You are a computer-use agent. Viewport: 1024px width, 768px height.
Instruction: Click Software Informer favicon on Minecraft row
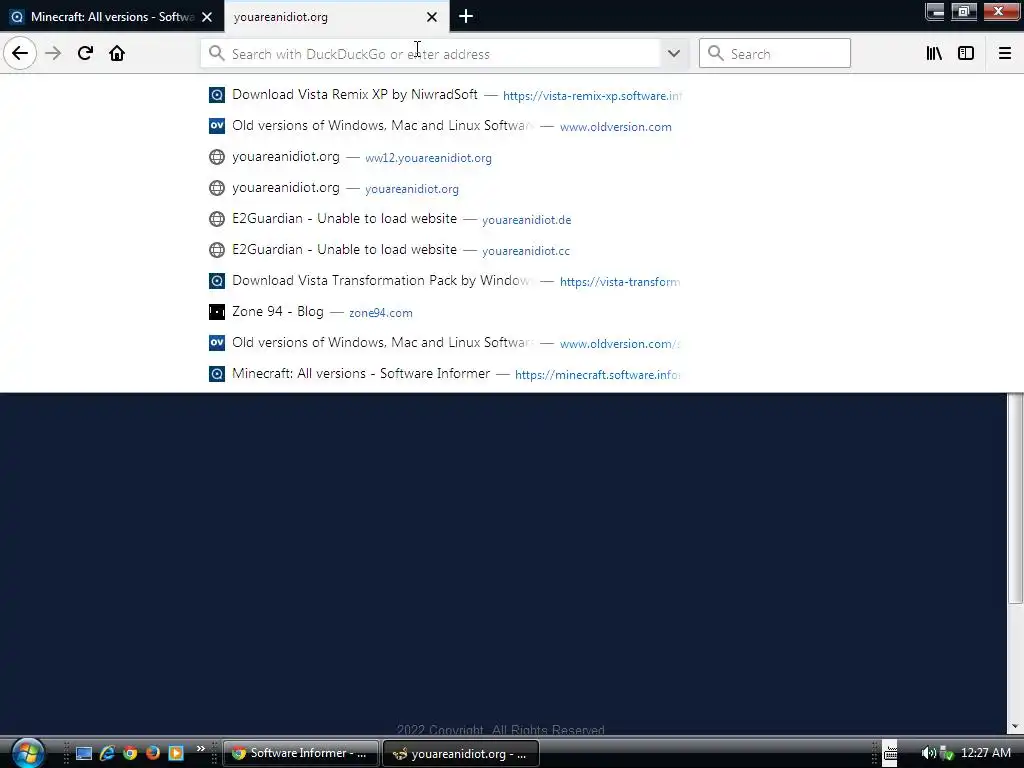coord(217,374)
